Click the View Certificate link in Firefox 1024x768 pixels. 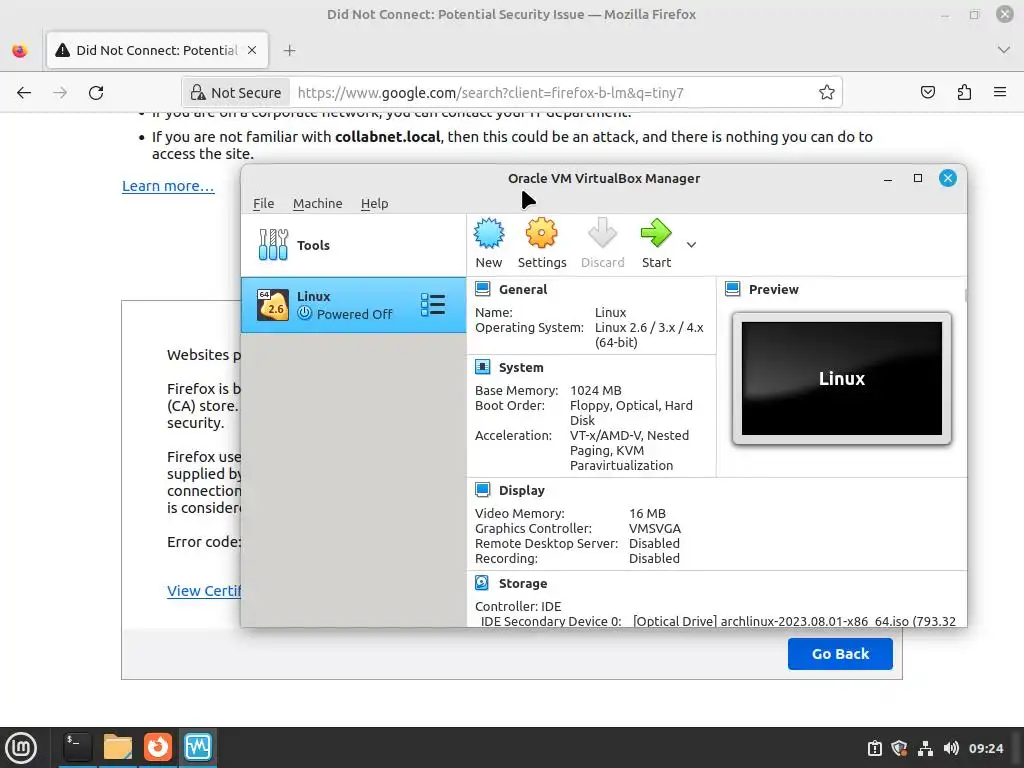click(x=204, y=591)
